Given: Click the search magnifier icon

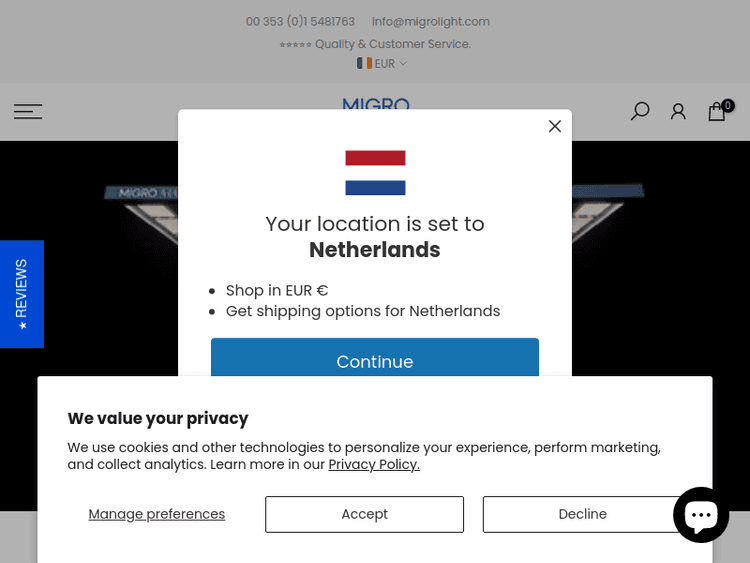Looking at the screenshot, I should 640,111.
